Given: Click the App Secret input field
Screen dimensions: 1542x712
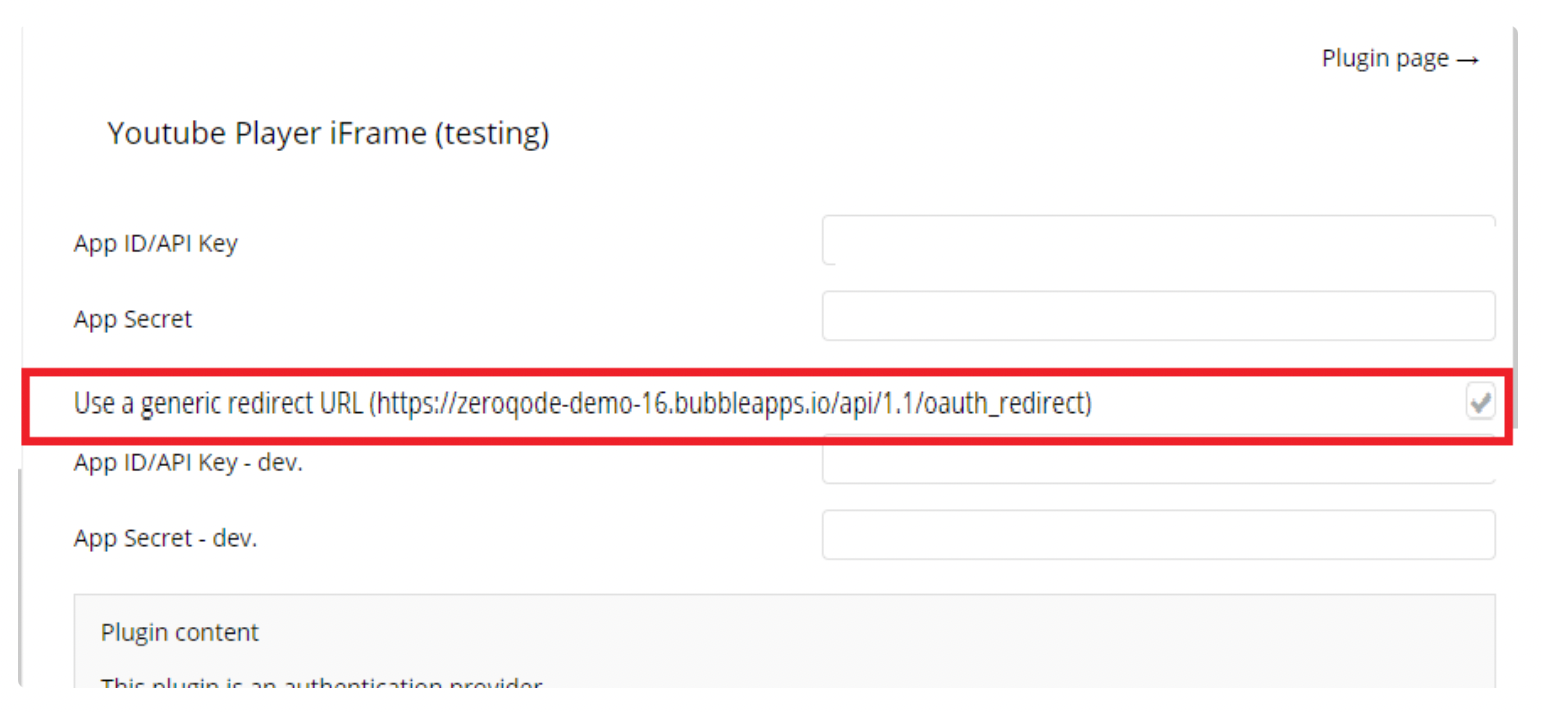Looking at the screenshot, I should [x=1158, y=316].
